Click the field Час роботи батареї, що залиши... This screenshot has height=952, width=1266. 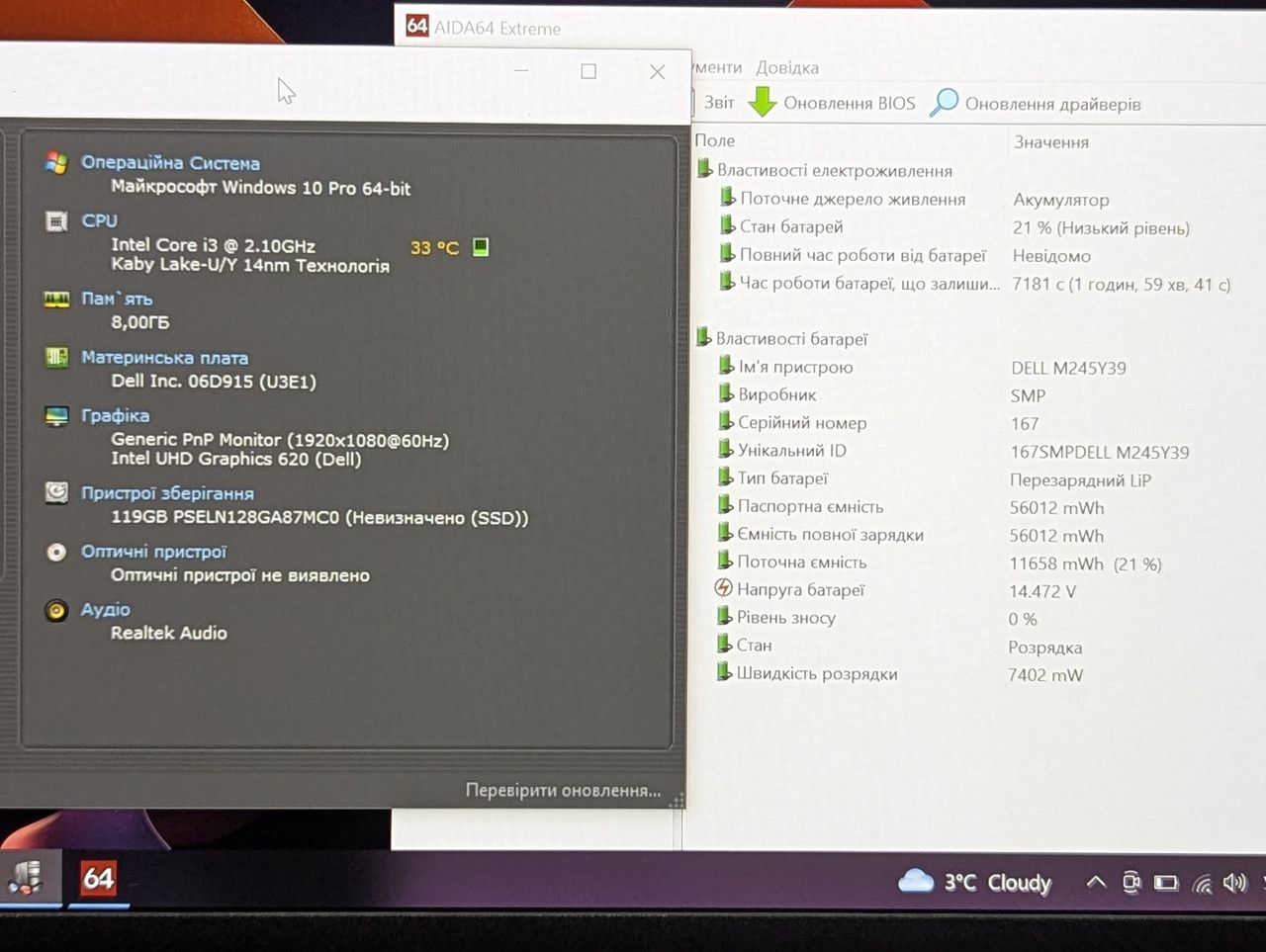pyautogui.click(x=869, y=283)
